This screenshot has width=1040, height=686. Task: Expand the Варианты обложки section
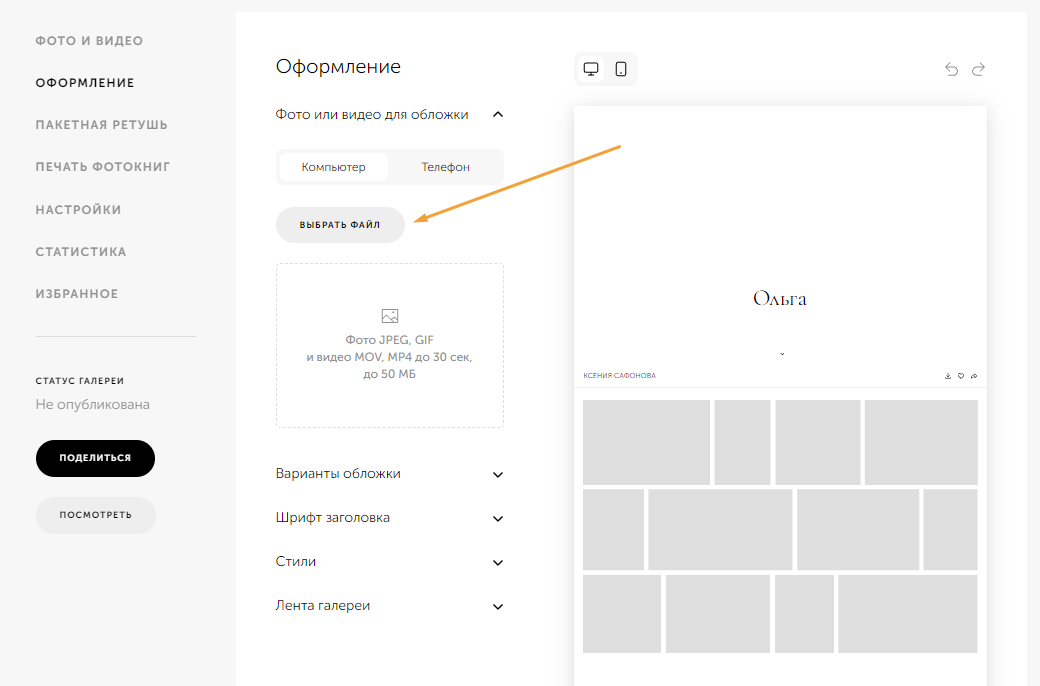click(x=389, y=474)
